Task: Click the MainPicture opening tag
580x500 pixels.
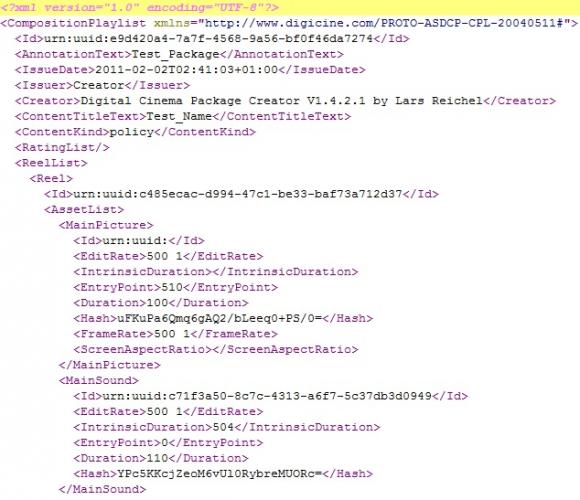Action: tap(106, 225)
